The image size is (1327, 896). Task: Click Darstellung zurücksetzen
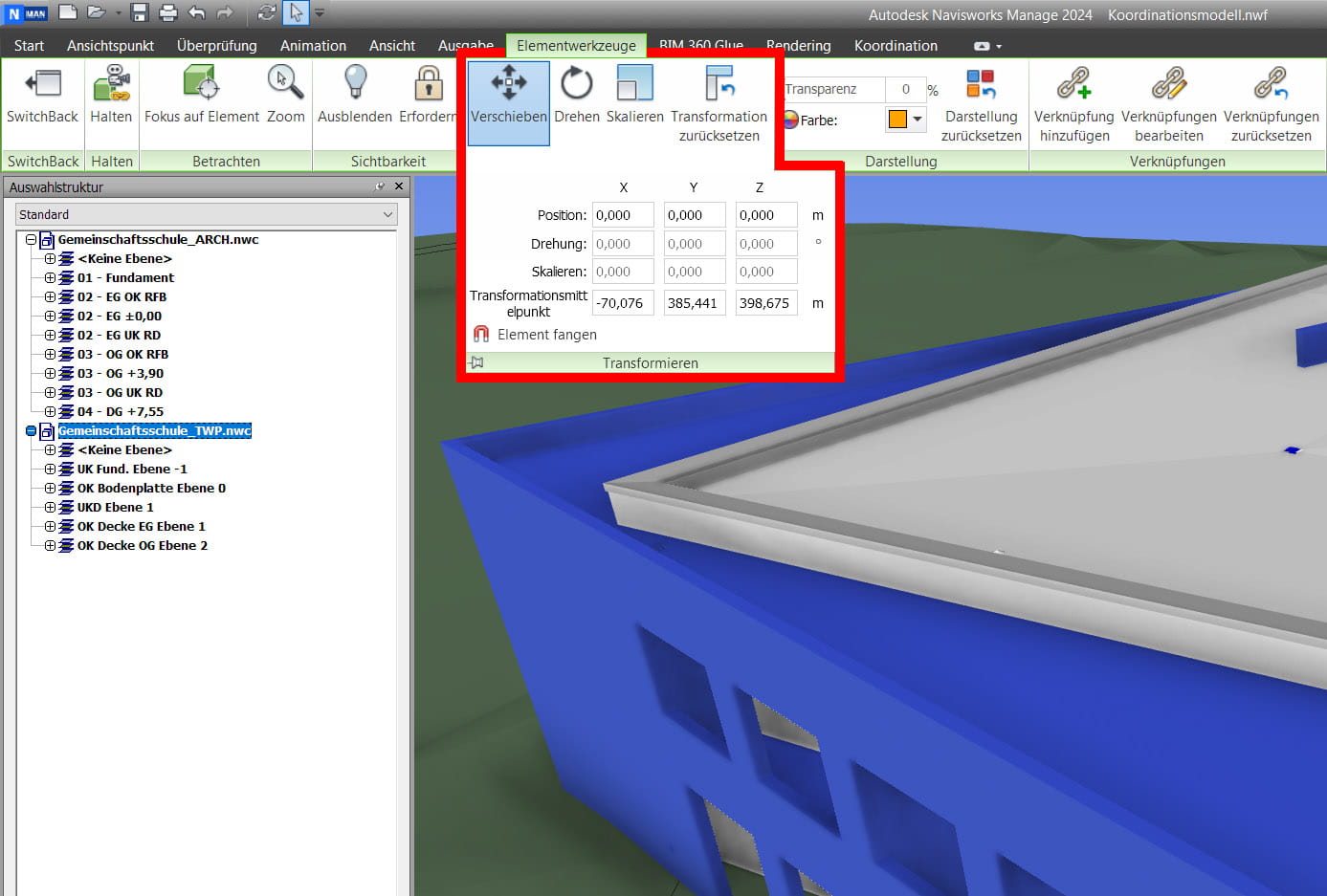(x=981, y=104)
